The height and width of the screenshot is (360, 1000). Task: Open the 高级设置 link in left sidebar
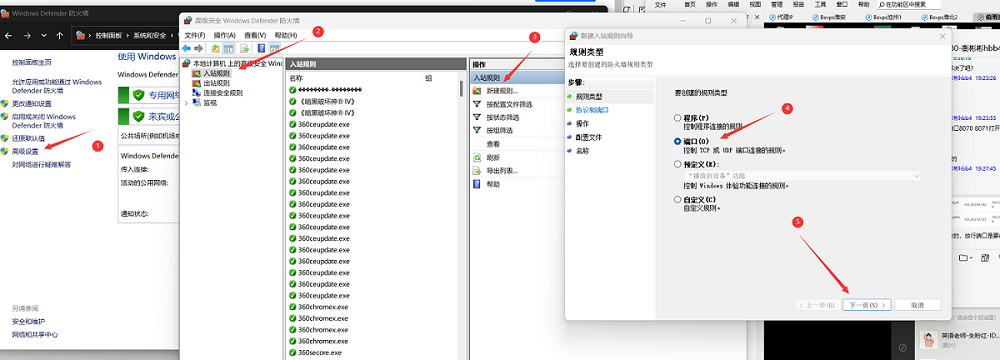(26, 151)
